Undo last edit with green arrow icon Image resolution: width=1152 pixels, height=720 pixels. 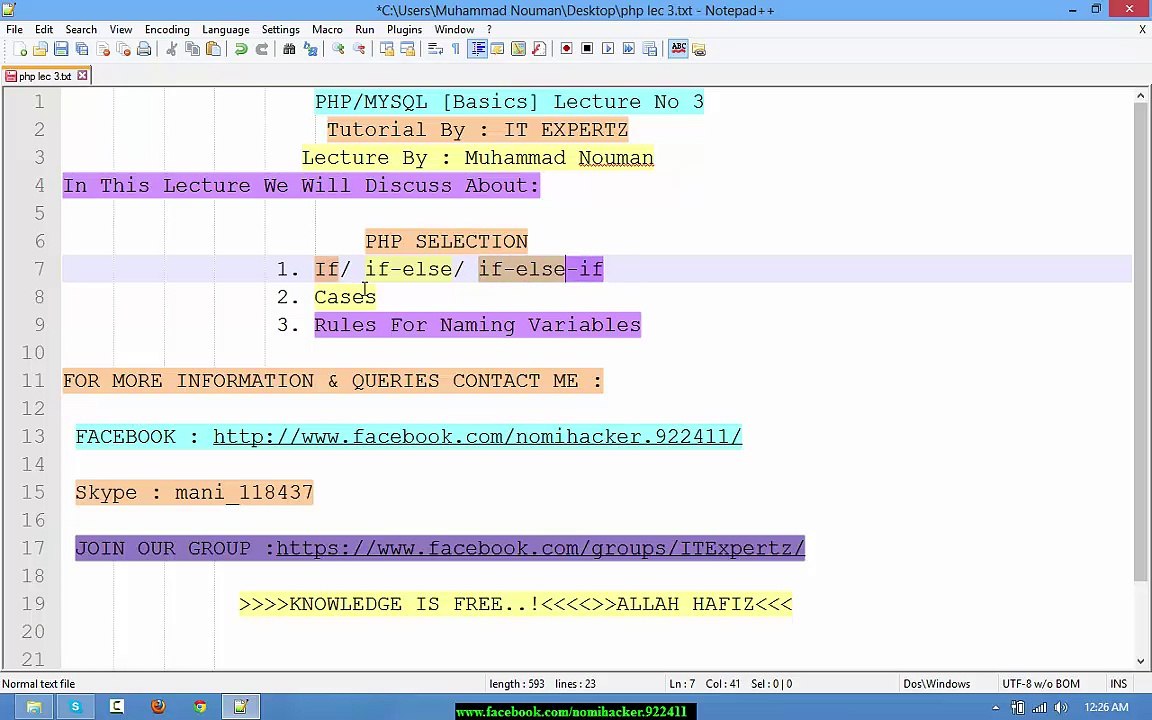click(x=240, y=49)
